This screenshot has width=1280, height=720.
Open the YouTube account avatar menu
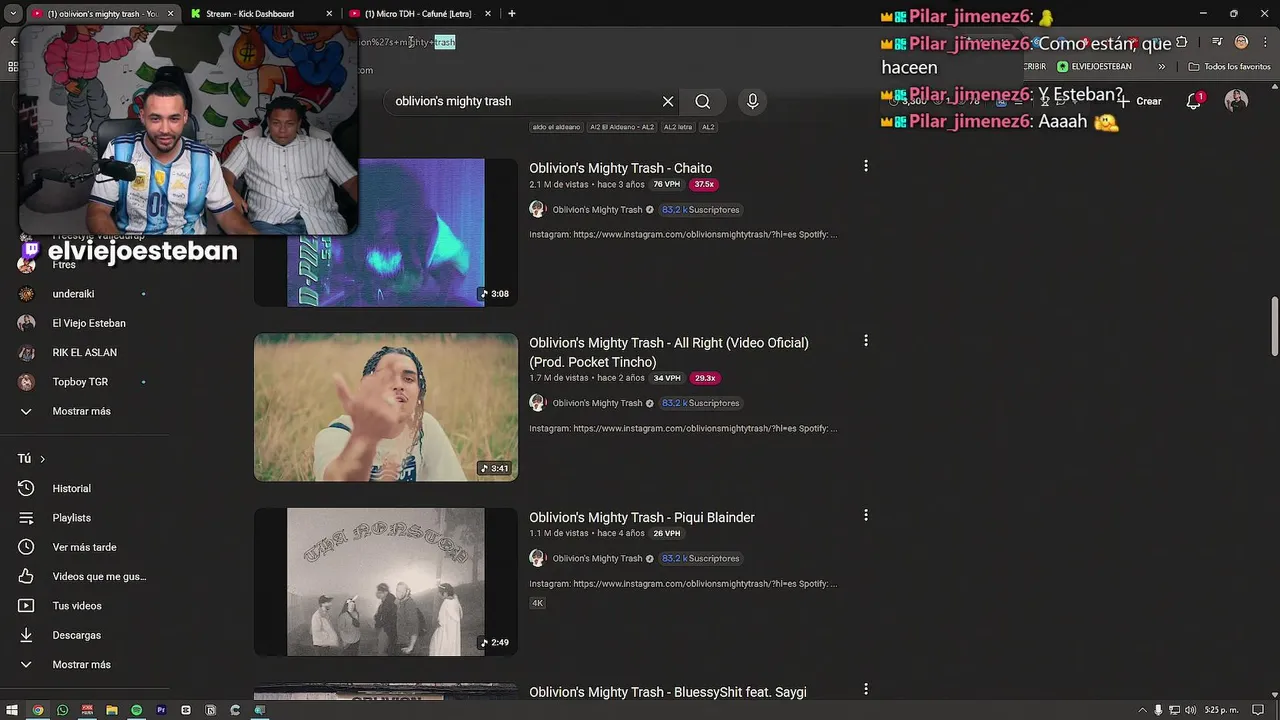(x=1237, y=101)
